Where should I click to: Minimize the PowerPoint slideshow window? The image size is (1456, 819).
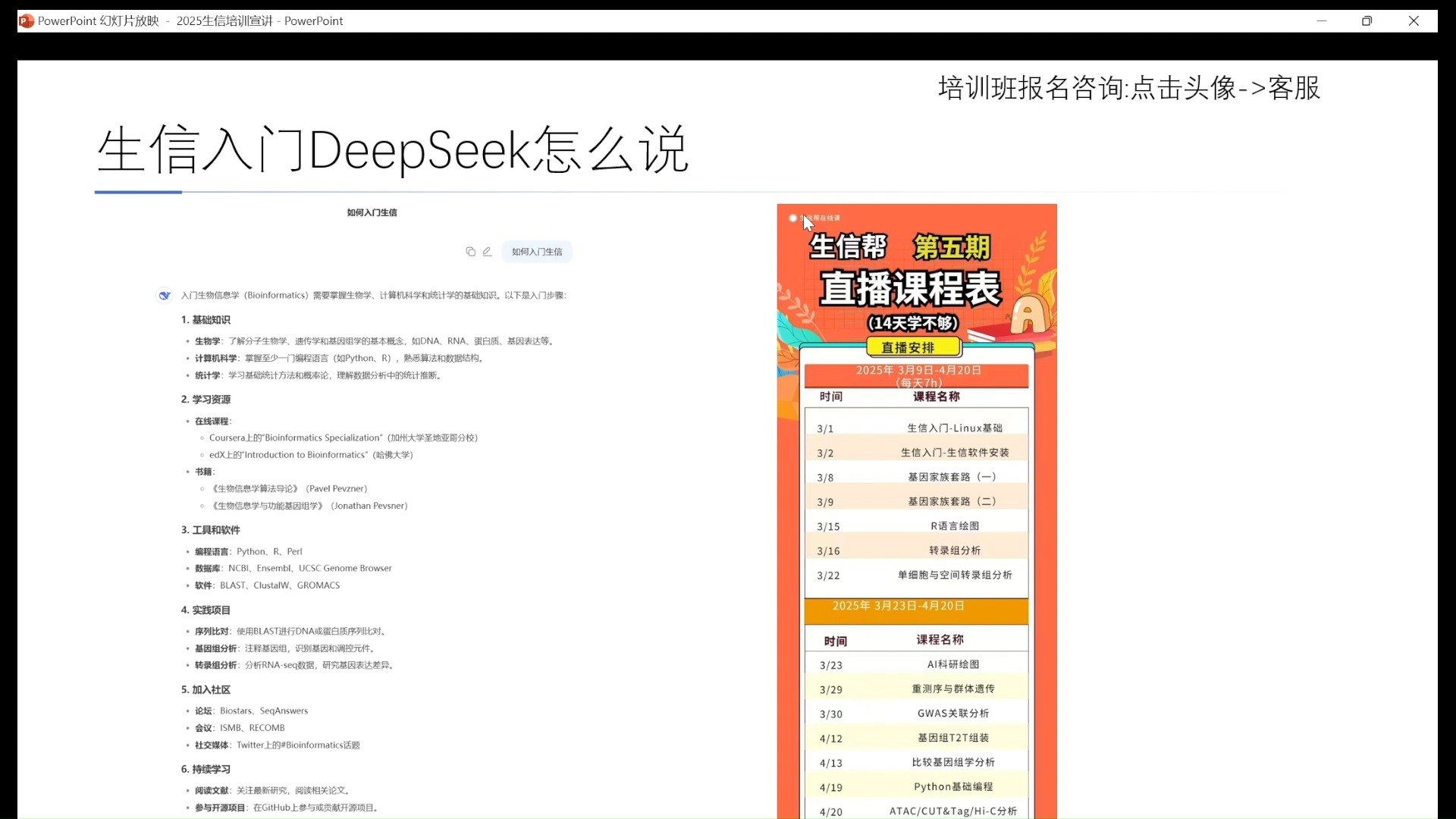click(1321, 21)
